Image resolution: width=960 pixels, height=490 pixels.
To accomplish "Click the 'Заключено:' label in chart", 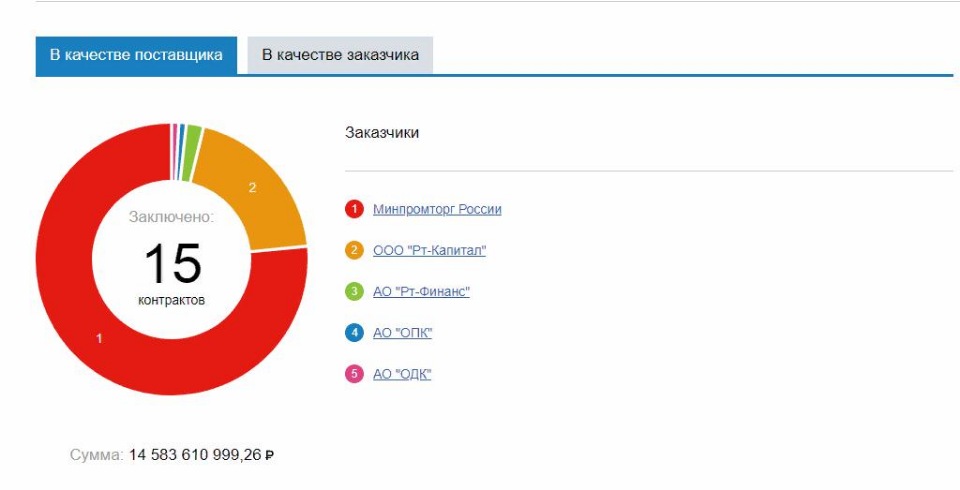I will point(171,217).
